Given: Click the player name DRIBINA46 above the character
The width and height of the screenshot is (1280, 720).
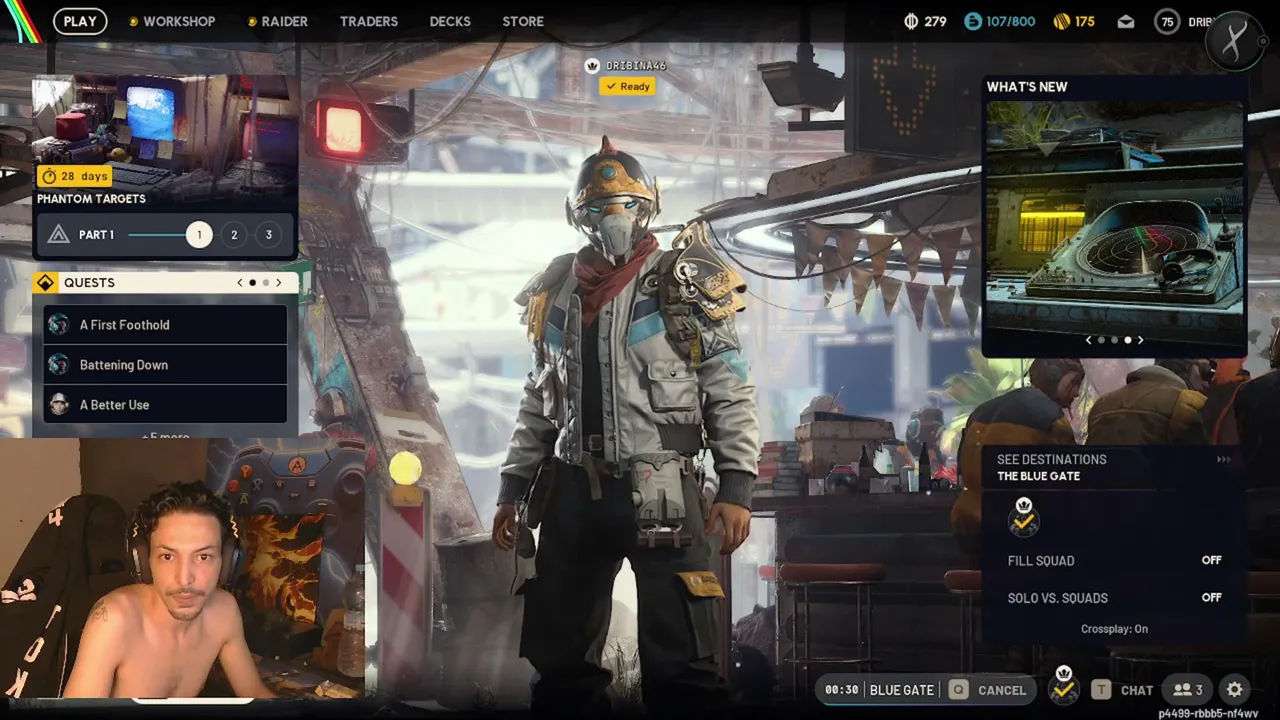Looking at the screenshot, I should [636, 66].
